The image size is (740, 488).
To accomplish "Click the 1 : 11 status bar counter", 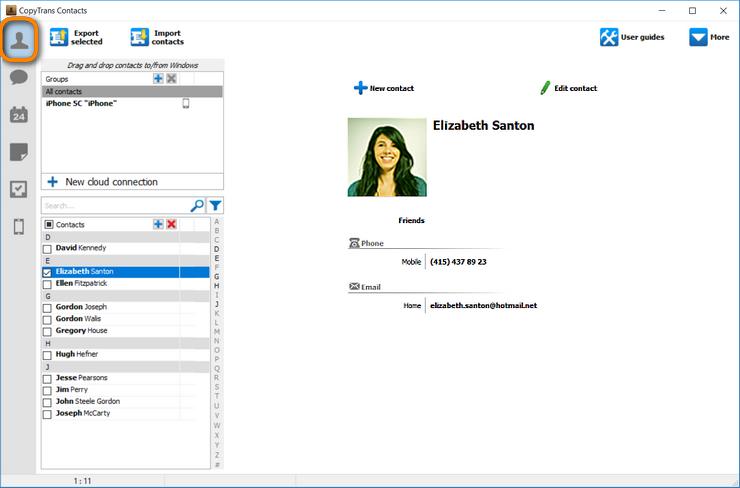I will pos(82,481).
